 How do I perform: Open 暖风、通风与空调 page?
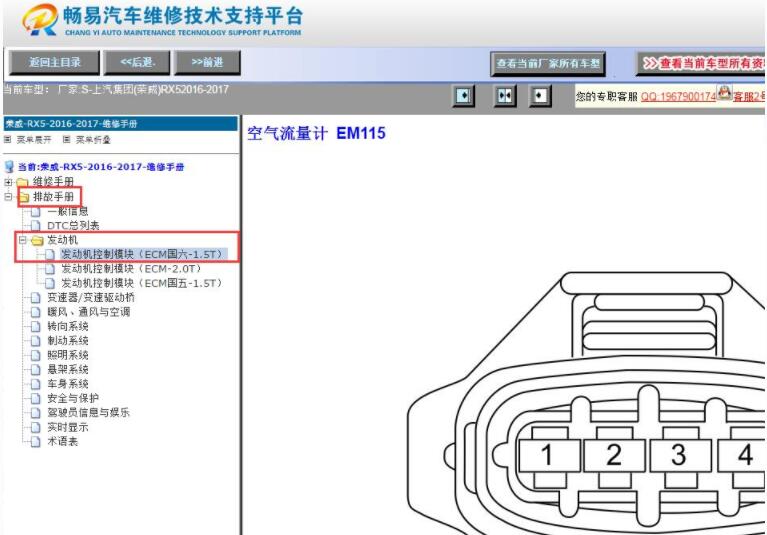(x=89, y=312)
